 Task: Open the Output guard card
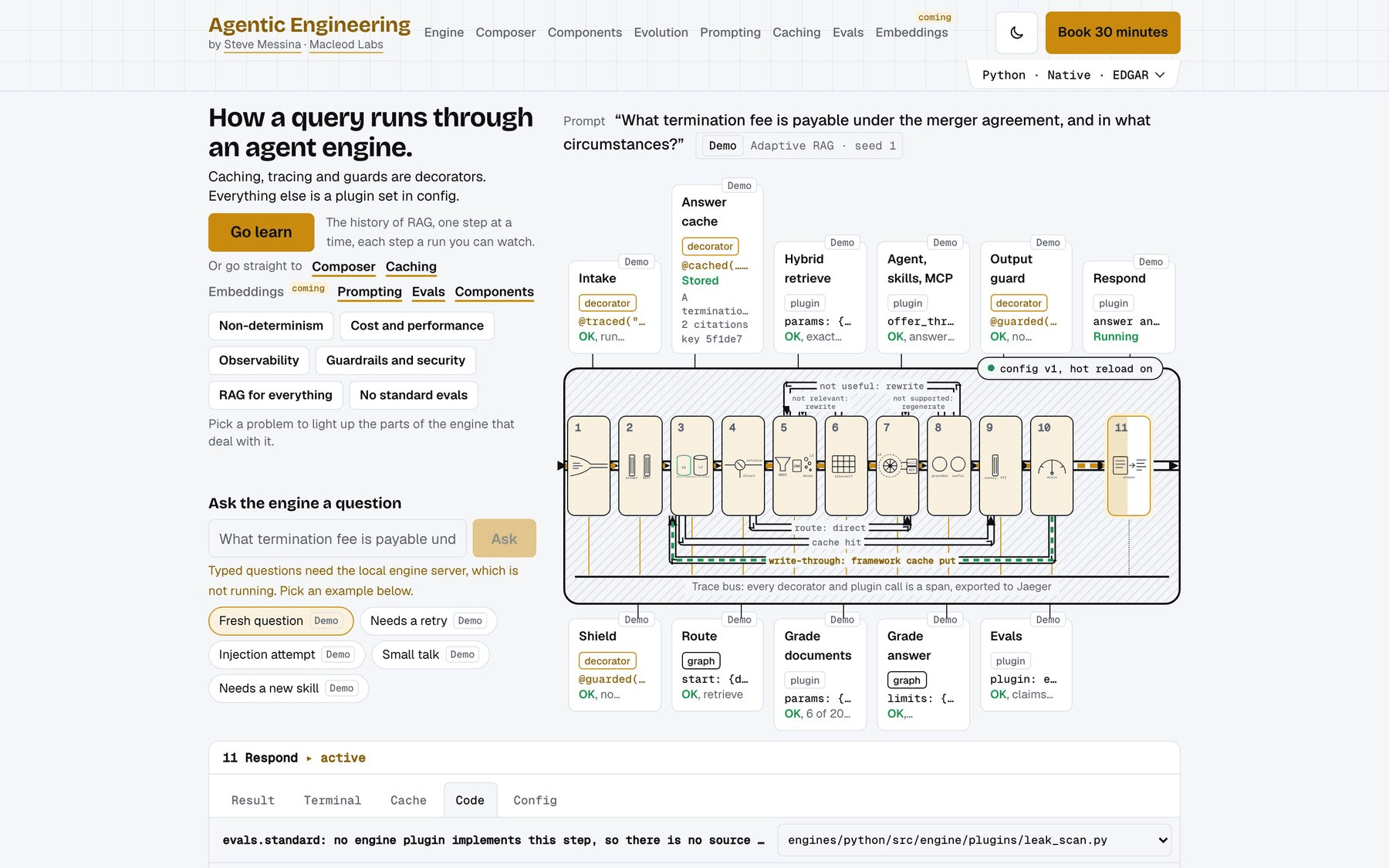1026,298
